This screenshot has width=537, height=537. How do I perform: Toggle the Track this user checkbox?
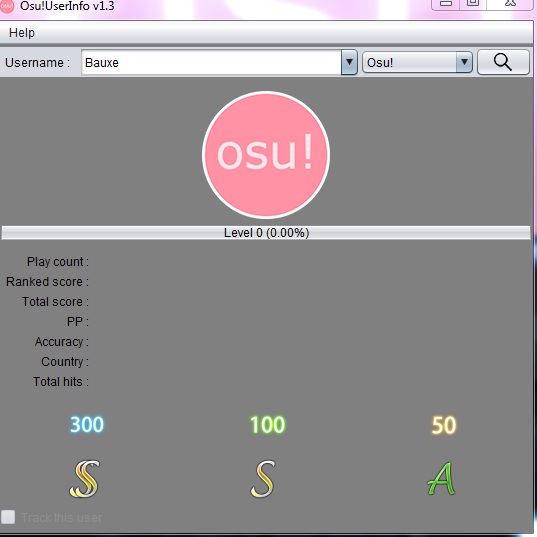pyautogui.click(x=8, y=517)
